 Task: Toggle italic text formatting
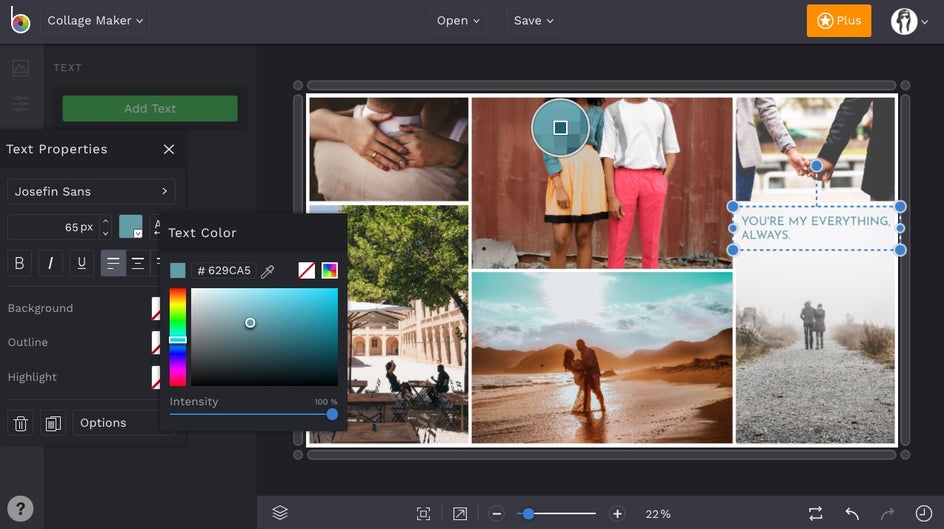pos(50,264)
